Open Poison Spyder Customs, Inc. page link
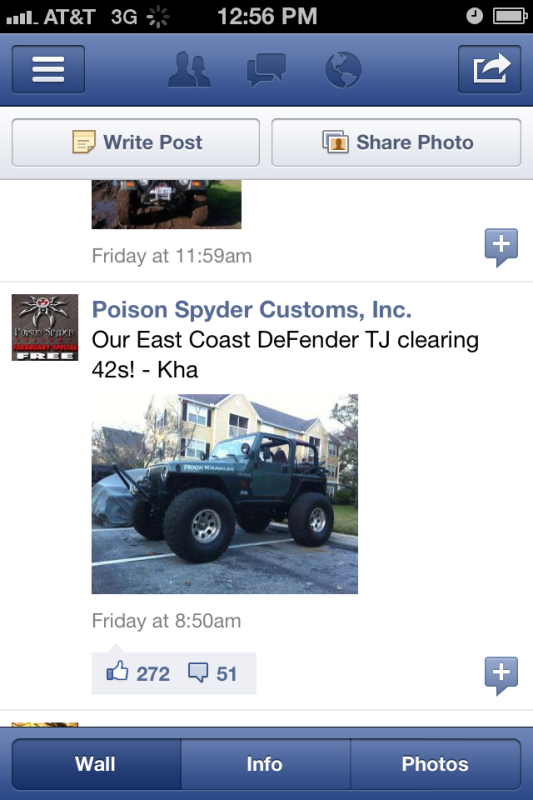 click(x=251, y=310)
